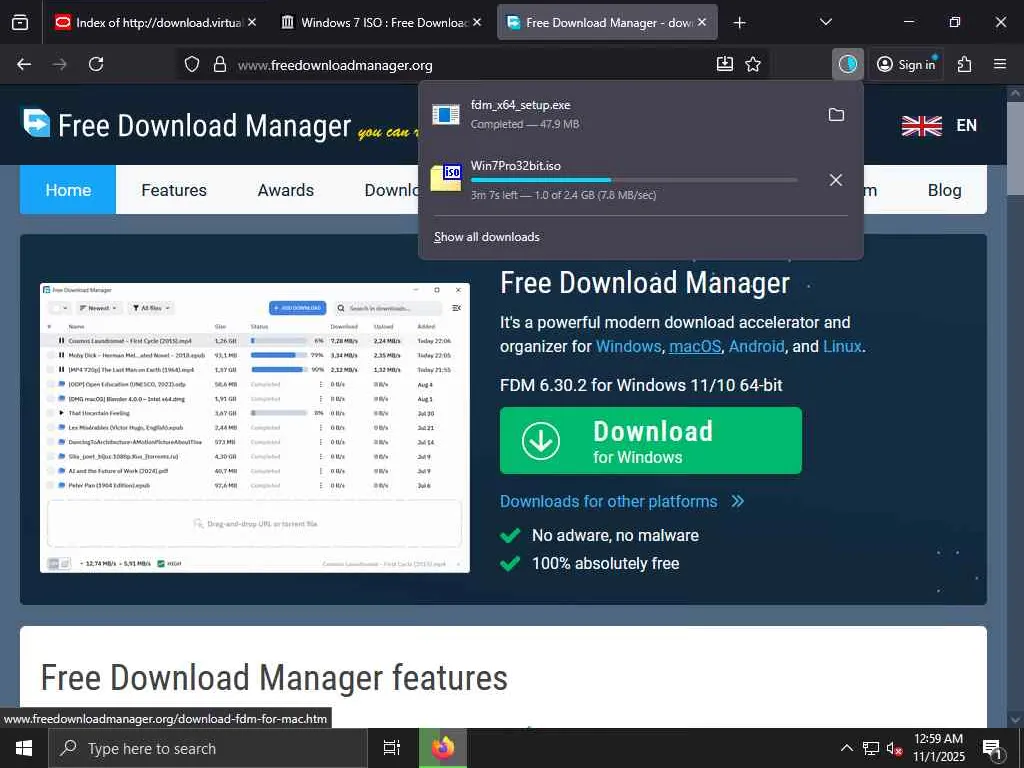This screenshot has width=1024, height=768.
Task: Close the Free Download Manager tab
Action: coord(702,22)
